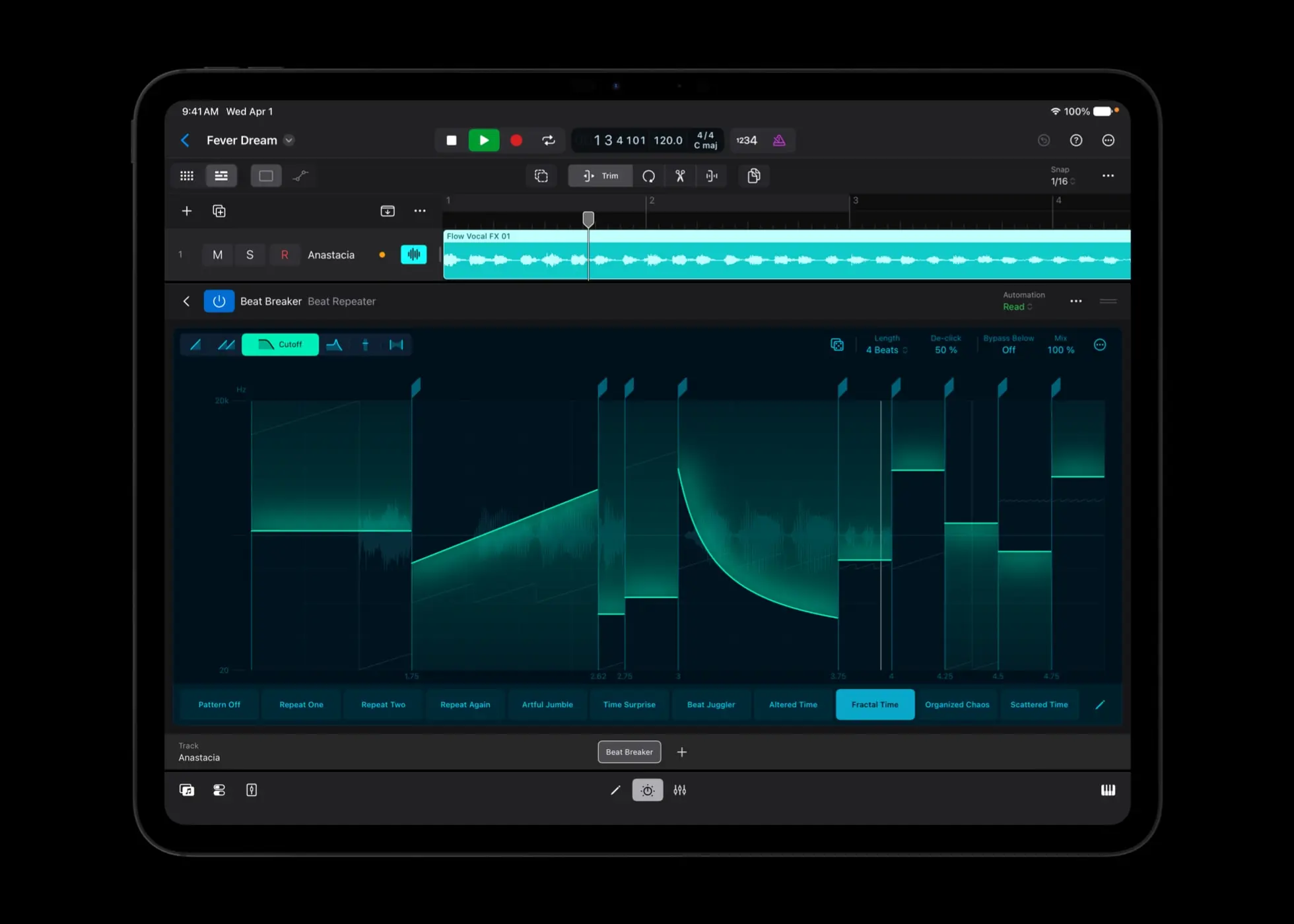Viewport: 1294px width, 924px height.
Task: Open the toolbar more options ellipsis
Action: tap(1108, 176)
